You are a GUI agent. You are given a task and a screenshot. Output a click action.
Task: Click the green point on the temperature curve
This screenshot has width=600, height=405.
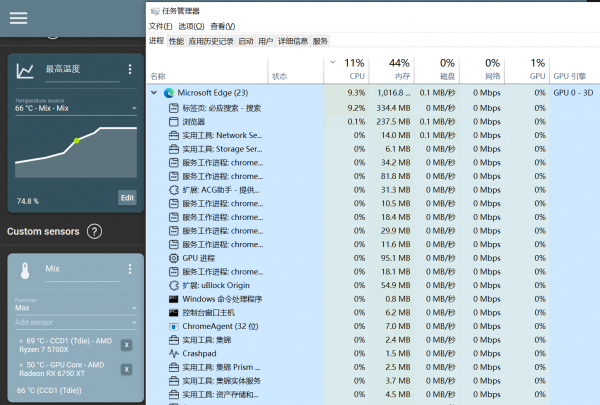tap(77, 141)
